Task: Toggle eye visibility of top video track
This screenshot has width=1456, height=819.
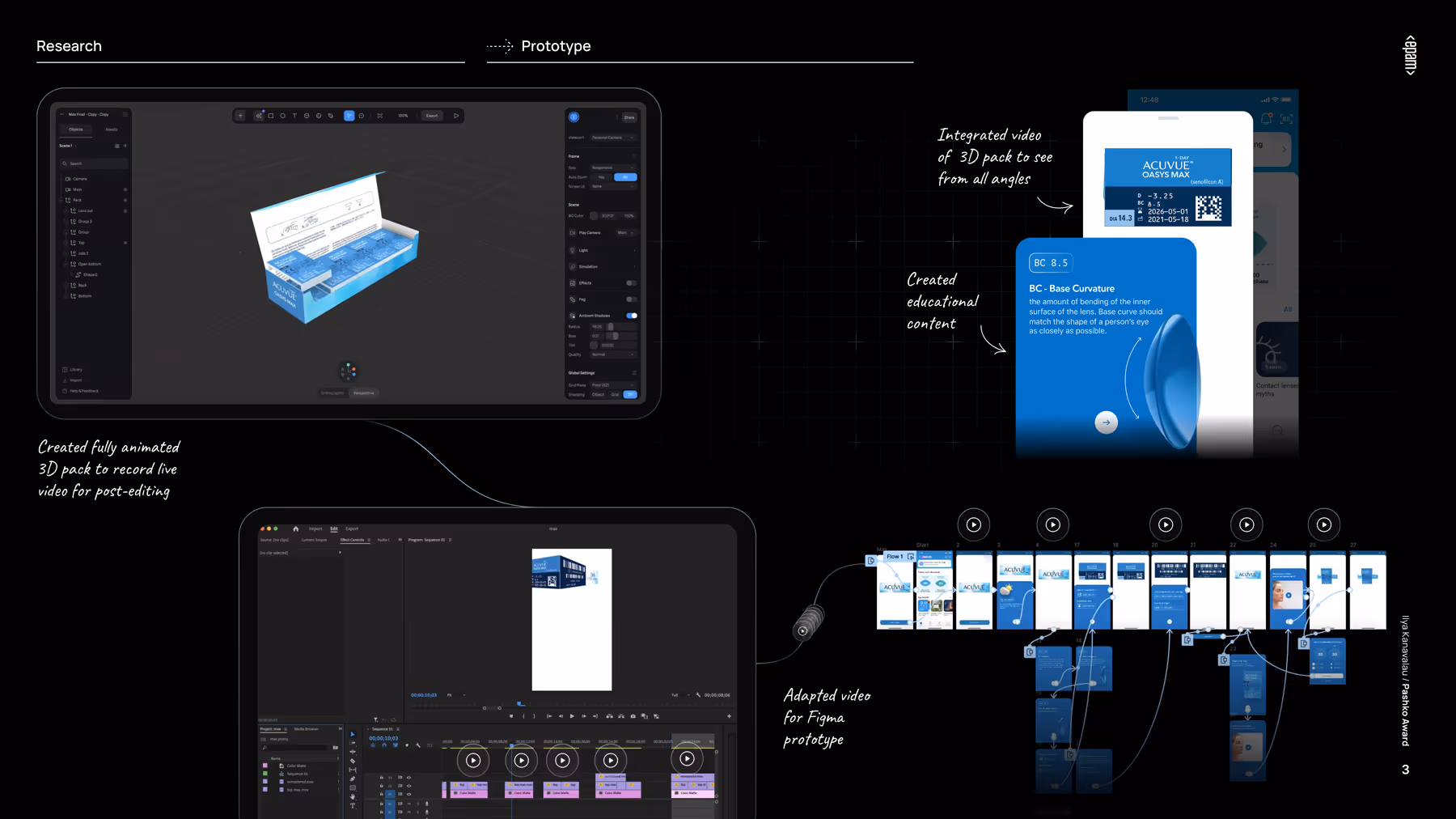Action: tap(408, 778)
